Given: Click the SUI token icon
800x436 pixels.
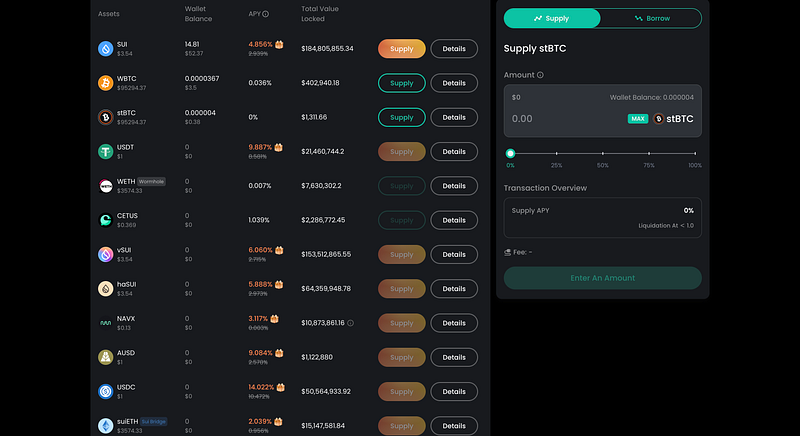Looking at the screenshot, I should pyautogui.click(x=106, y=49).
